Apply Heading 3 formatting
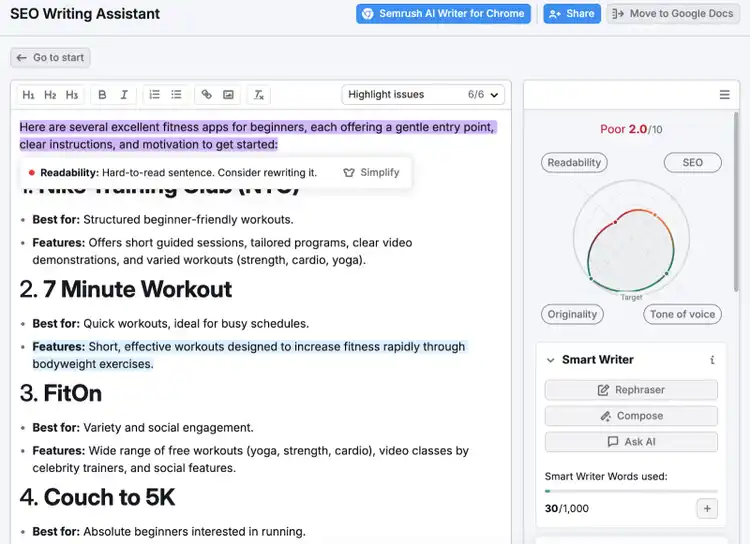This screenshot has width=750, height=544. click(x=72, y=95)
